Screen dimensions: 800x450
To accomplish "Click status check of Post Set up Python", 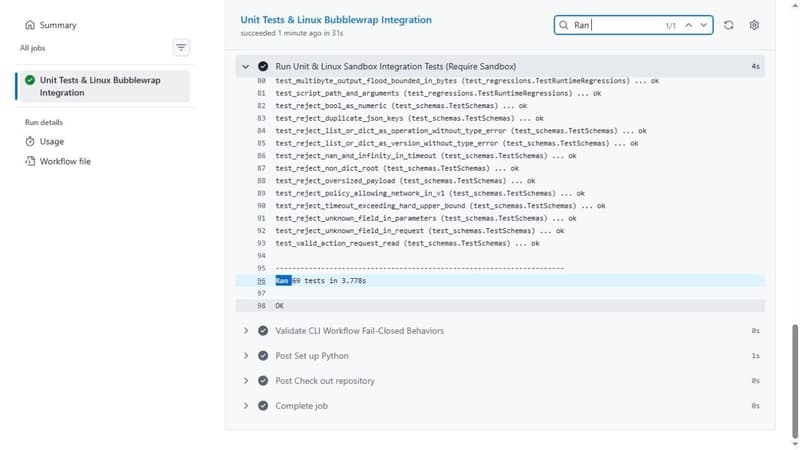I will click(263, 356).
